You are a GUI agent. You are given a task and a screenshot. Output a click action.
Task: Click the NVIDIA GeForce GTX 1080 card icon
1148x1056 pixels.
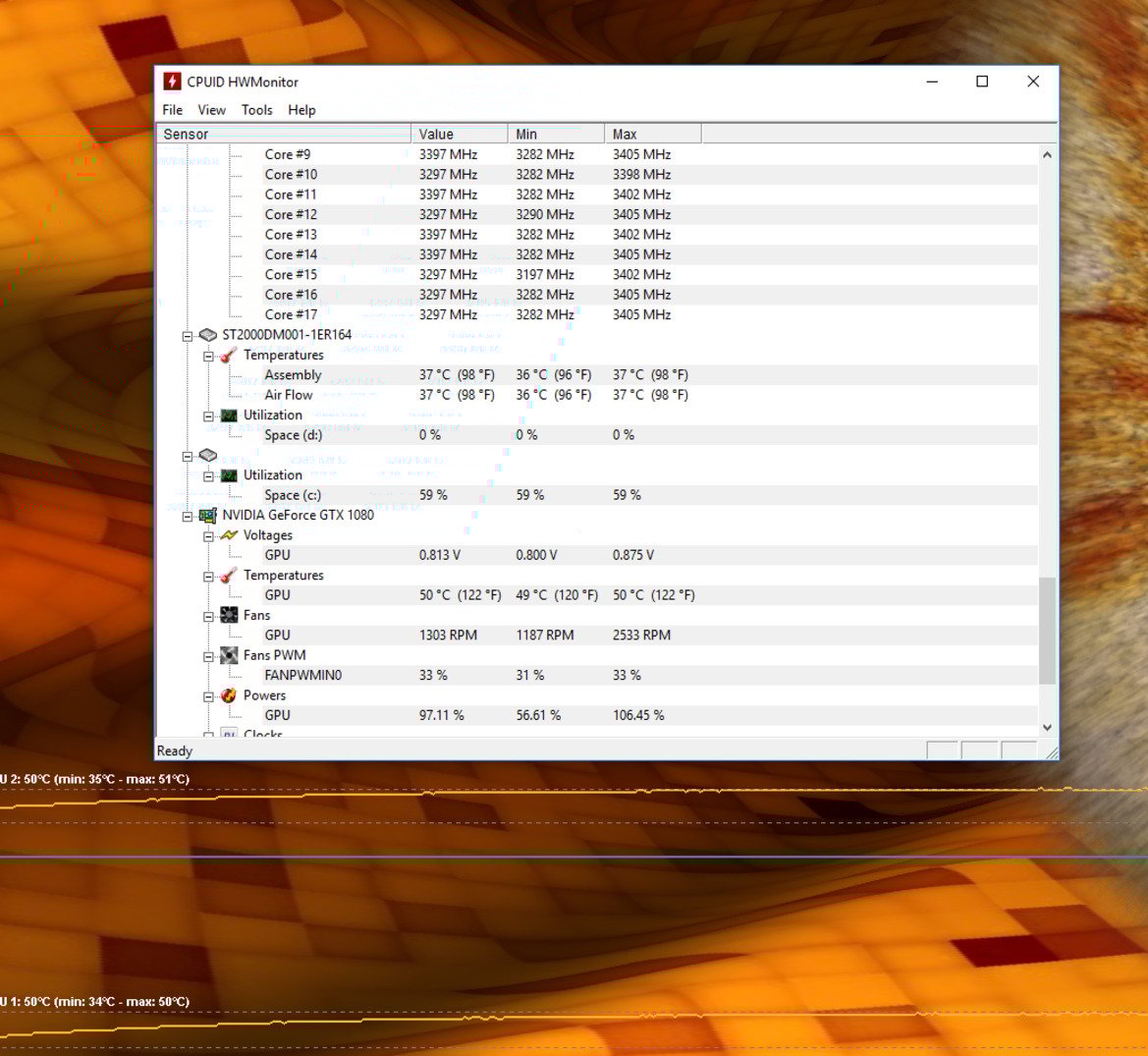pyautogui.click(x=208, y=516)
